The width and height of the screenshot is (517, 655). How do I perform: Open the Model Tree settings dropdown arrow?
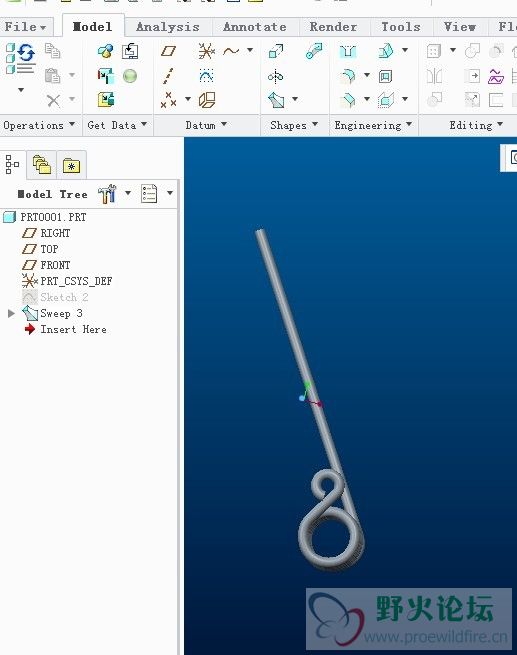tap(128, 193)
